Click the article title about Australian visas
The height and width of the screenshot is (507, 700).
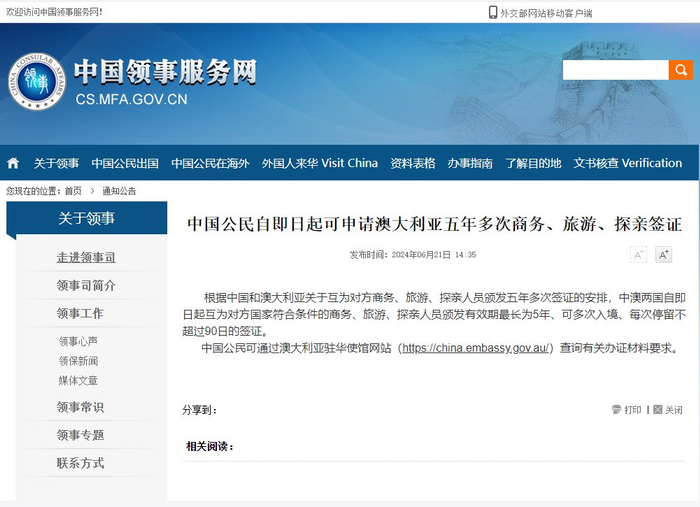434,224
